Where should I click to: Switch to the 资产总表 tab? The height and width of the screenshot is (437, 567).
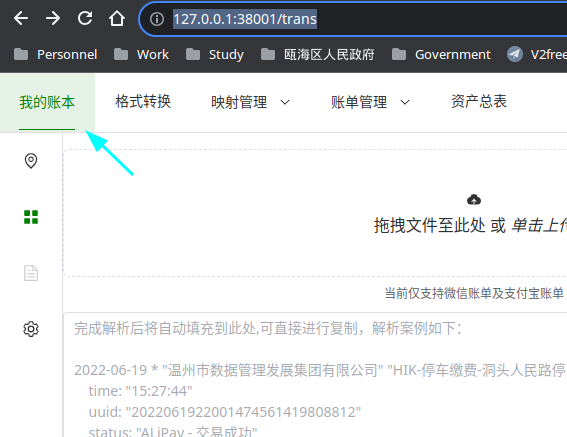[x=479, y=102]
